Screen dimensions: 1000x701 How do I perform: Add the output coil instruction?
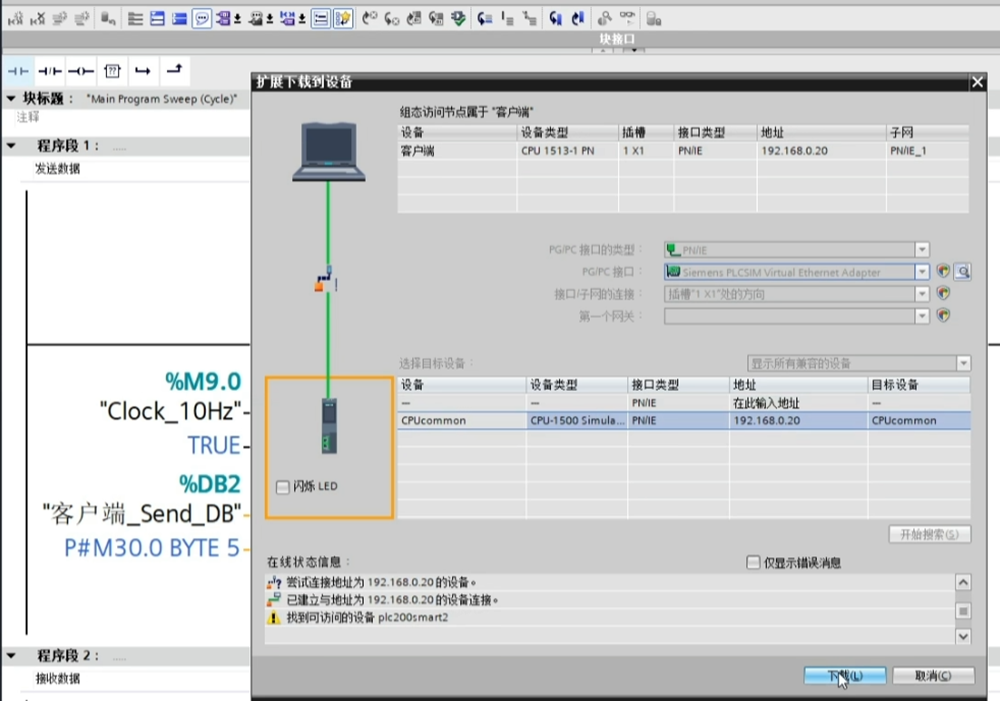click(x=81, y=71)
